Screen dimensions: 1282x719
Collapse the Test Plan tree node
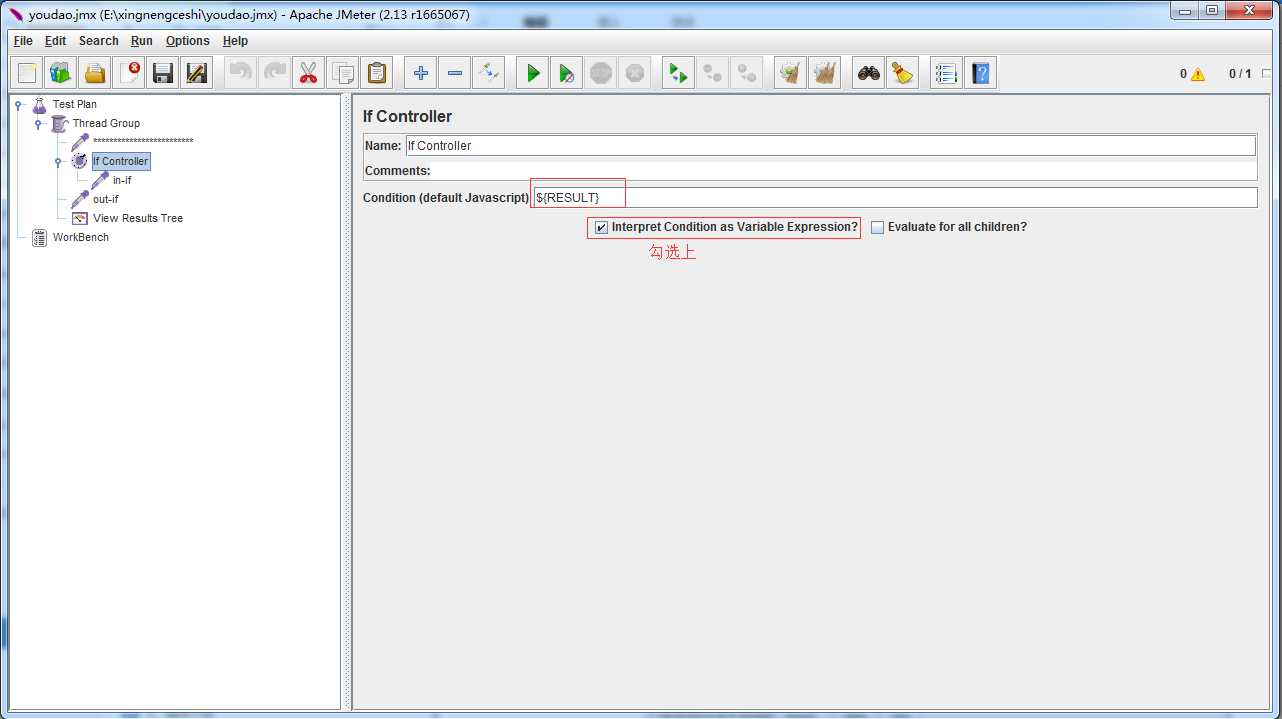click(x=18, y=104)
